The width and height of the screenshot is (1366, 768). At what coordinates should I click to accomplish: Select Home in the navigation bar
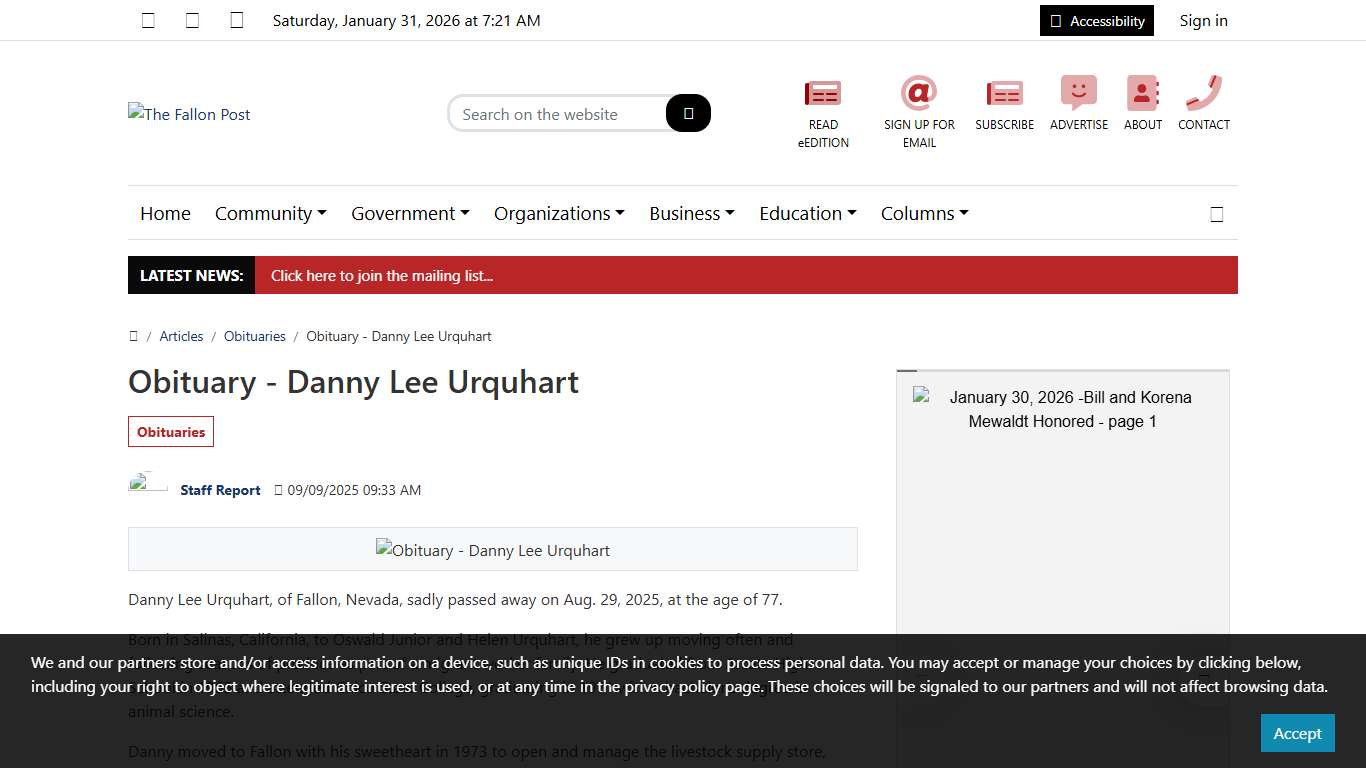[165, 213]
